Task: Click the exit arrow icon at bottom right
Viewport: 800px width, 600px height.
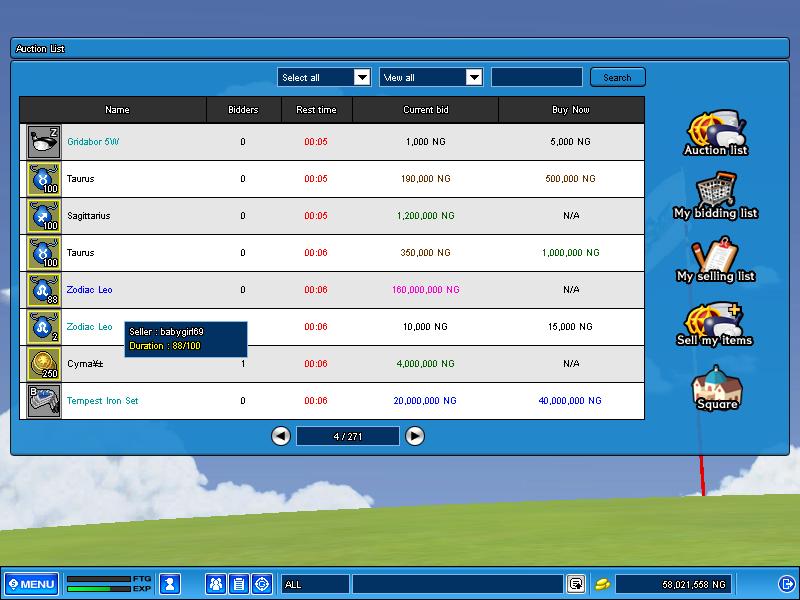Action: point(785,584)
